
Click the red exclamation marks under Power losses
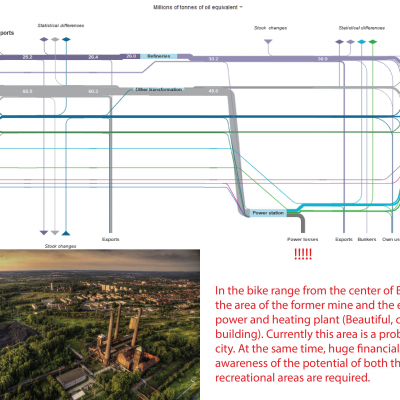click(x=303, y=254)
